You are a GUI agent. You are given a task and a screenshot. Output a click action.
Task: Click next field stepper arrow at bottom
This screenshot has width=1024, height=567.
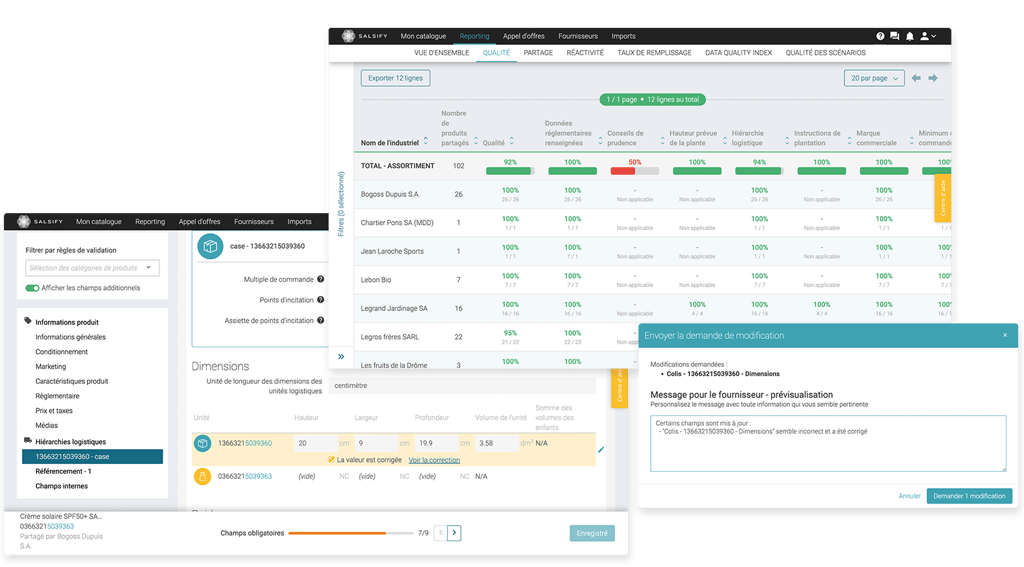pos(455,533)
